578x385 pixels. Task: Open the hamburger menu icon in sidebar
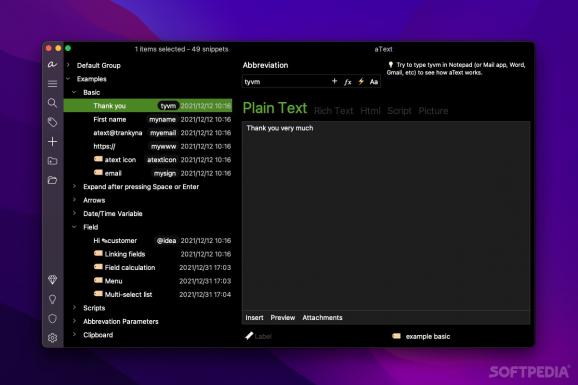[52, 84]
